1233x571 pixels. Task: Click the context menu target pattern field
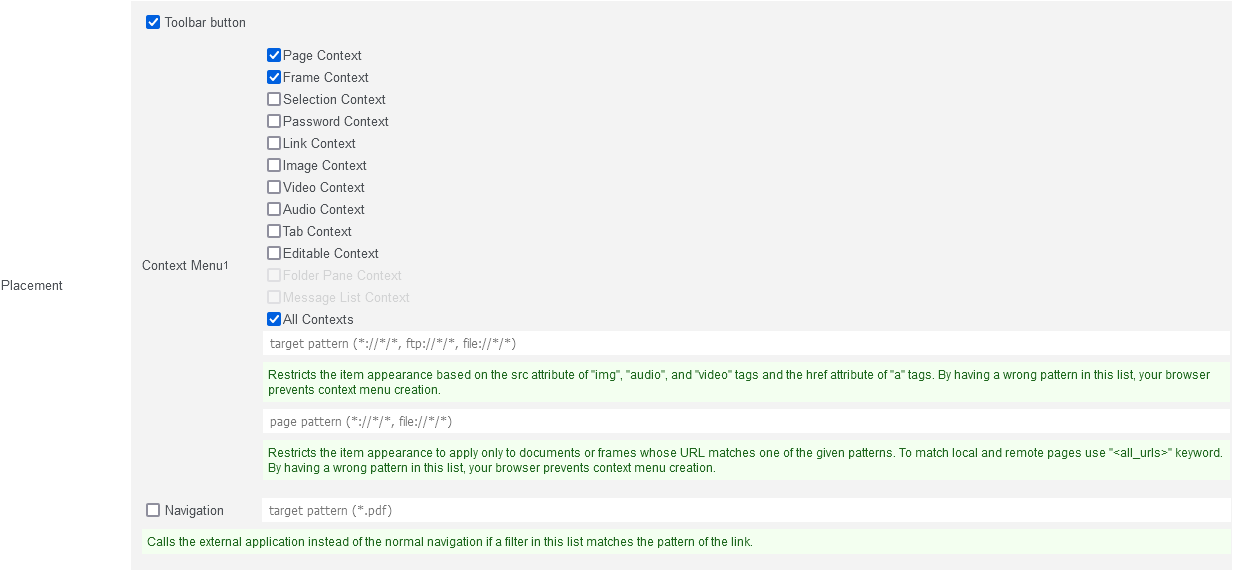point(745,343)
